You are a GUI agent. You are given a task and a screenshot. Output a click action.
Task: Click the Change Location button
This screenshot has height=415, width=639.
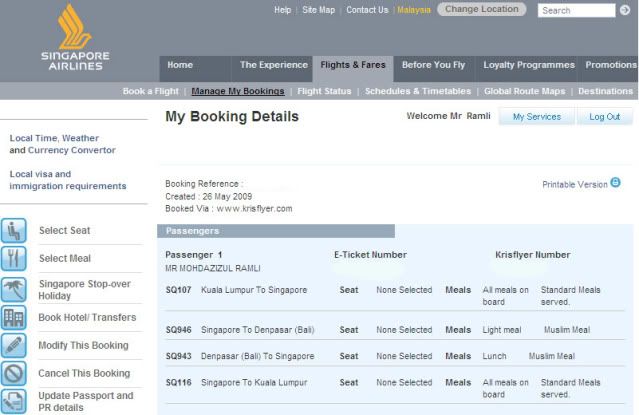tap(481, 9)
